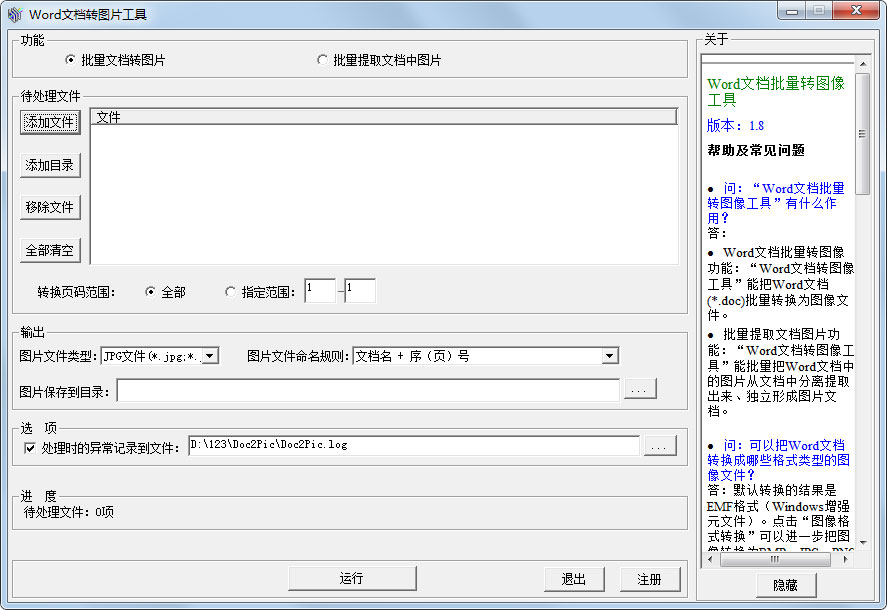Open 图片文件类型 dropdown
Viewport: 887px width, 610px height.
tap(210, 356)
